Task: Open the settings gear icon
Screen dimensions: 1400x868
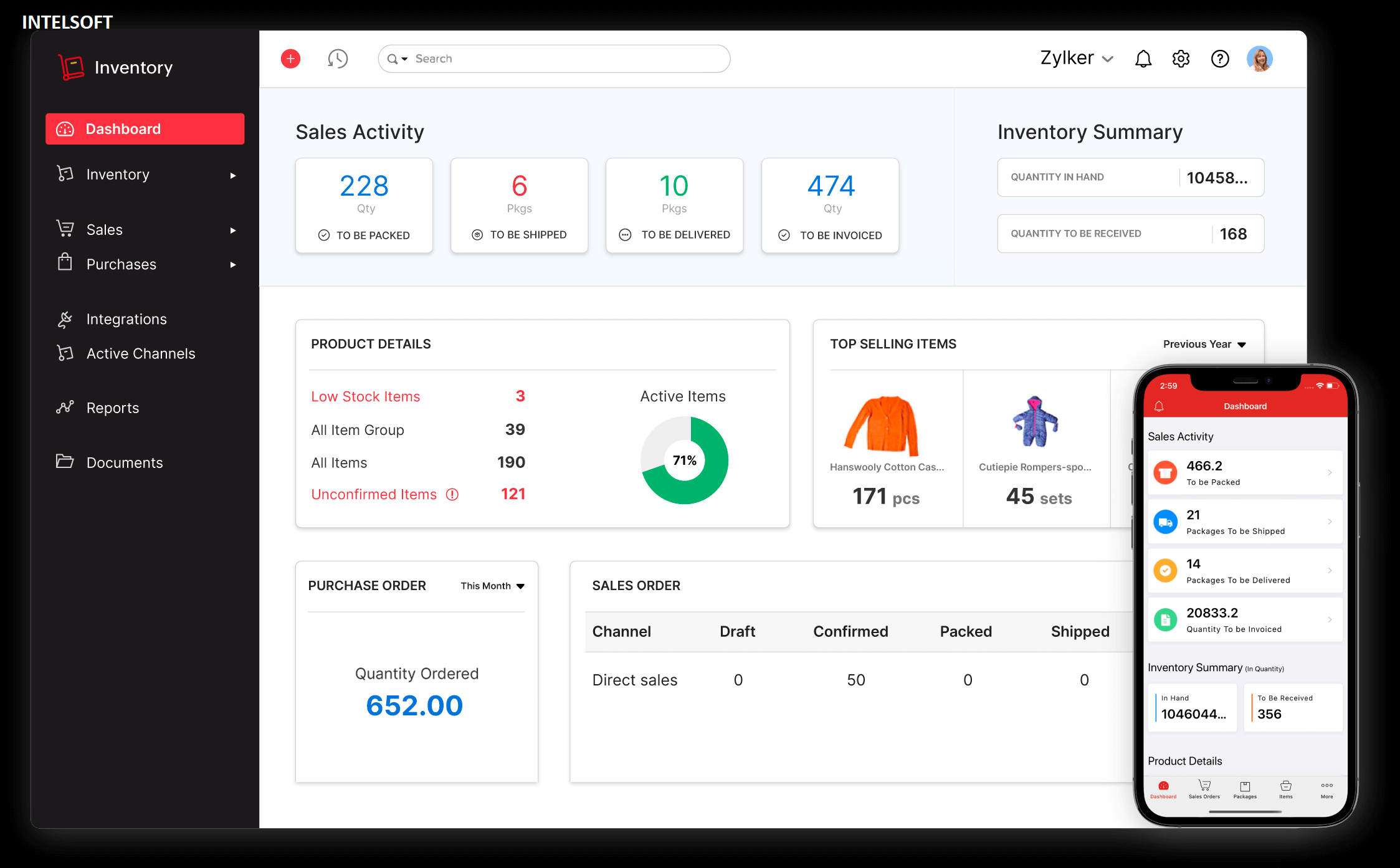Action: 1181,59
